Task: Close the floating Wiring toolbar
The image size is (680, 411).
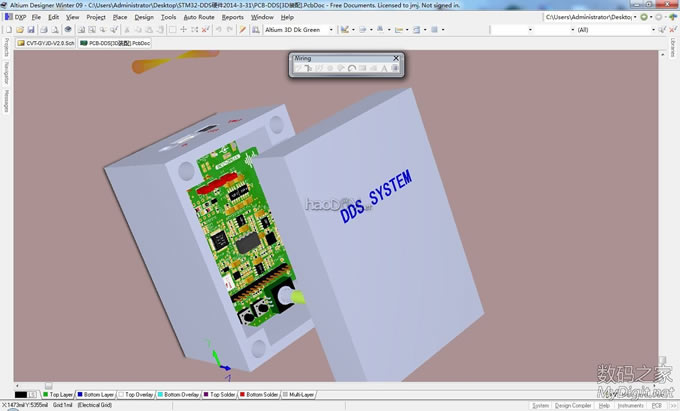Action: point(397,59)
